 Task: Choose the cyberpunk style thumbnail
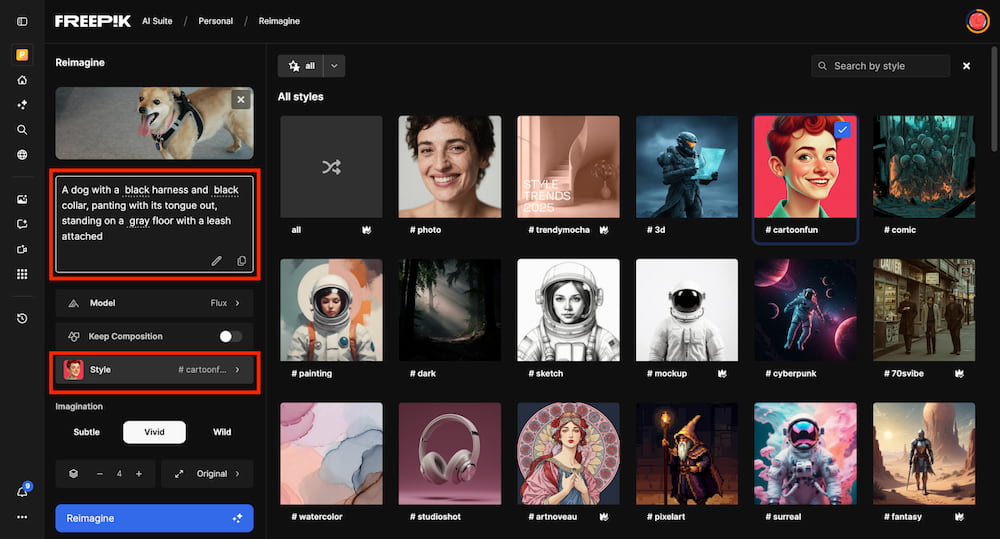coord(805,310)
